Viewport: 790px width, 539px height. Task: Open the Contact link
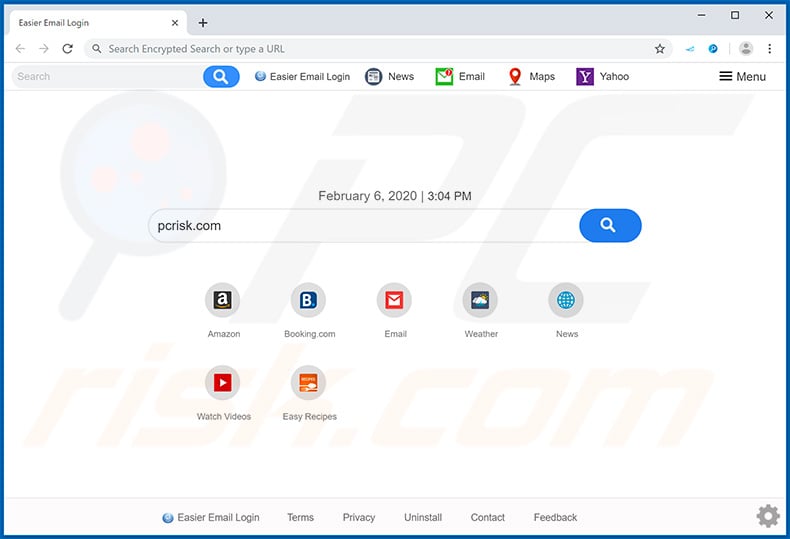pos(488,517)
